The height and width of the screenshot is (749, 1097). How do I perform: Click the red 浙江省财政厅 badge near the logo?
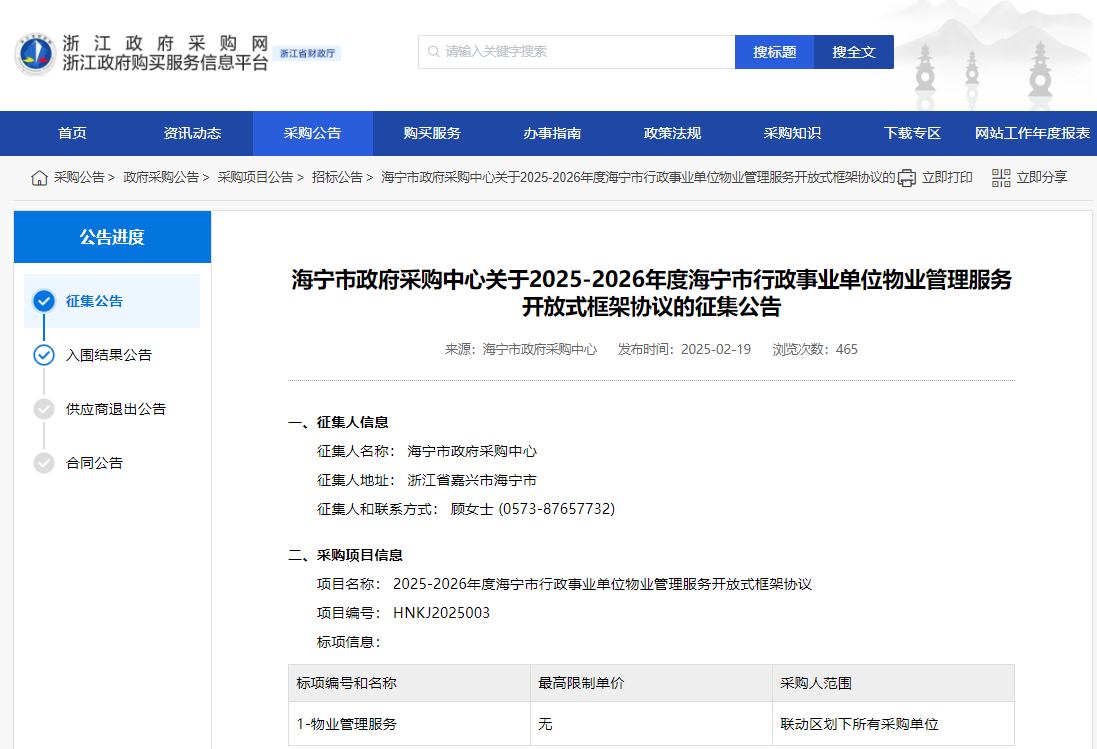(307, 55)
